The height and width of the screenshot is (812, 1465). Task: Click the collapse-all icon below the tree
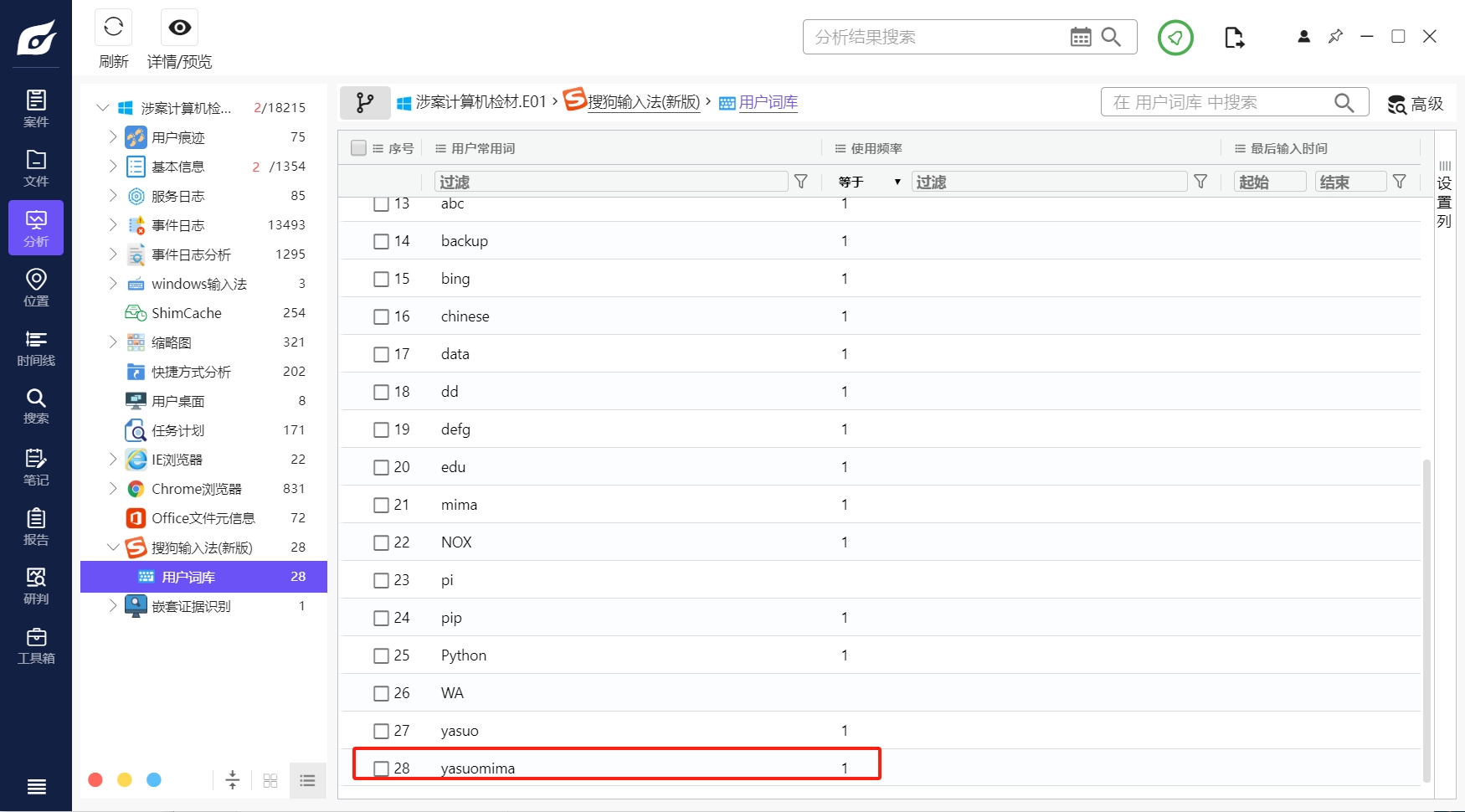click(x=233, y=780)
